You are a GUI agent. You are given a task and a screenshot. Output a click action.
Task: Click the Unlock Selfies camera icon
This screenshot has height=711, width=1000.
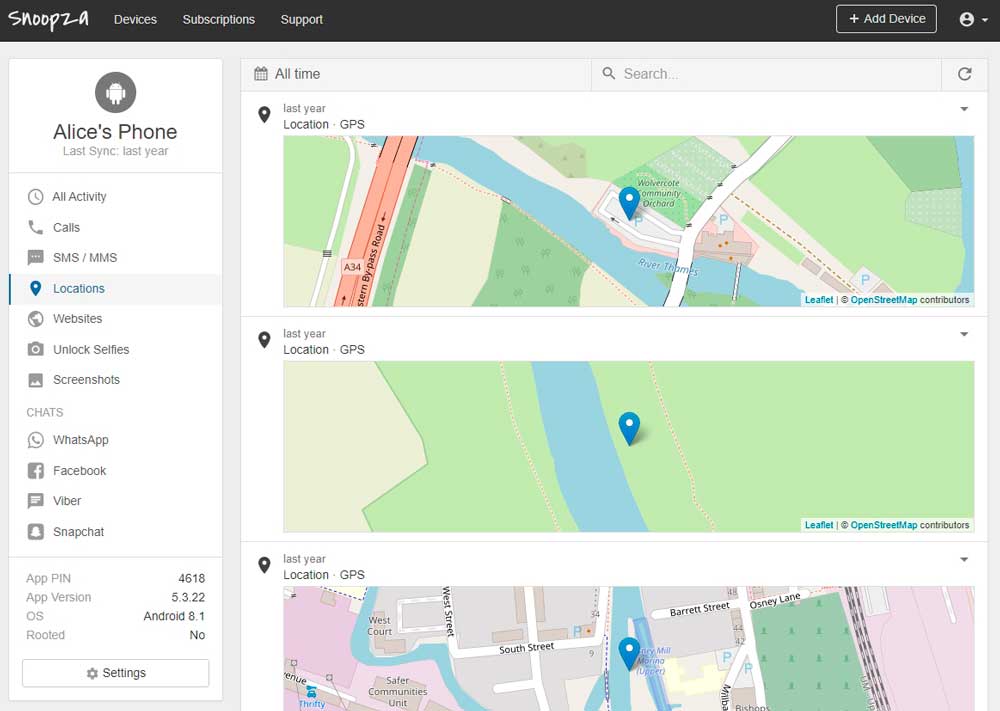tap(36, 349)
